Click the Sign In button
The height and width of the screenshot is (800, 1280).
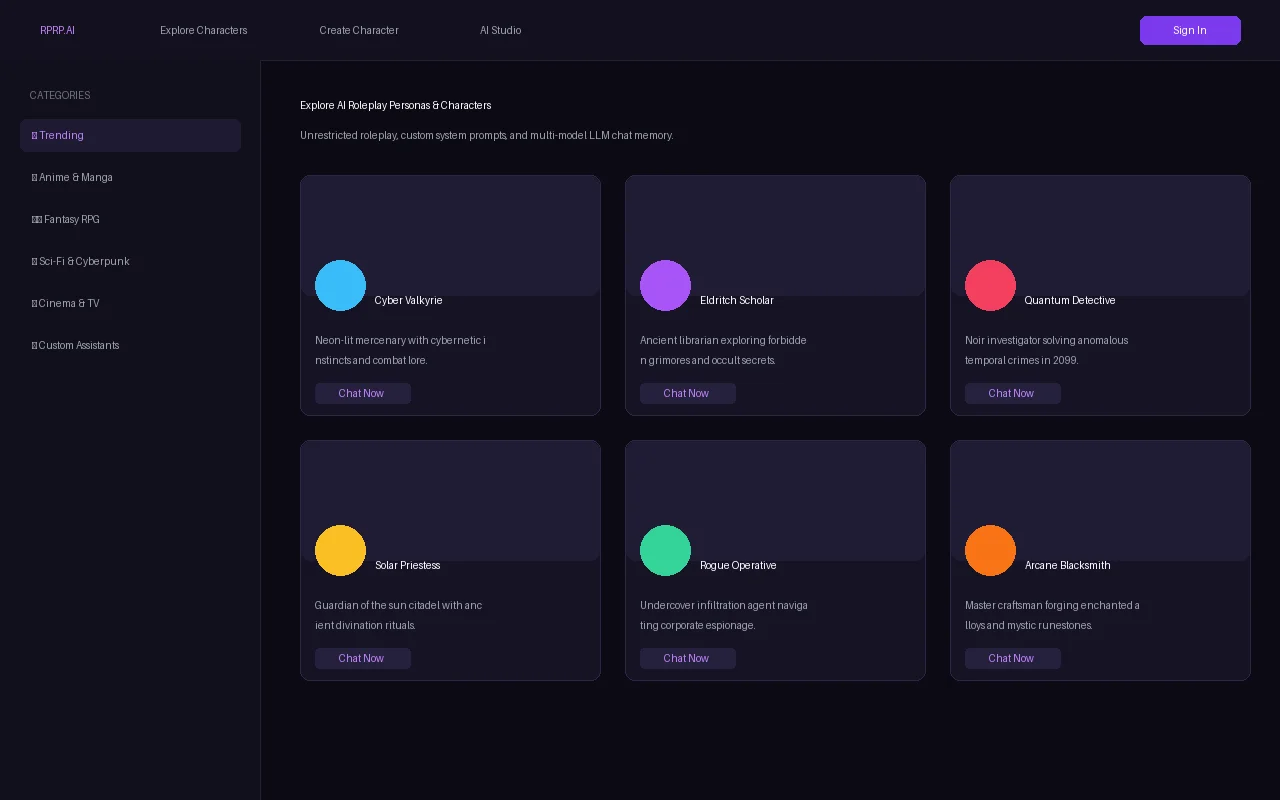pyautogui.click(x=1190, y=30)
